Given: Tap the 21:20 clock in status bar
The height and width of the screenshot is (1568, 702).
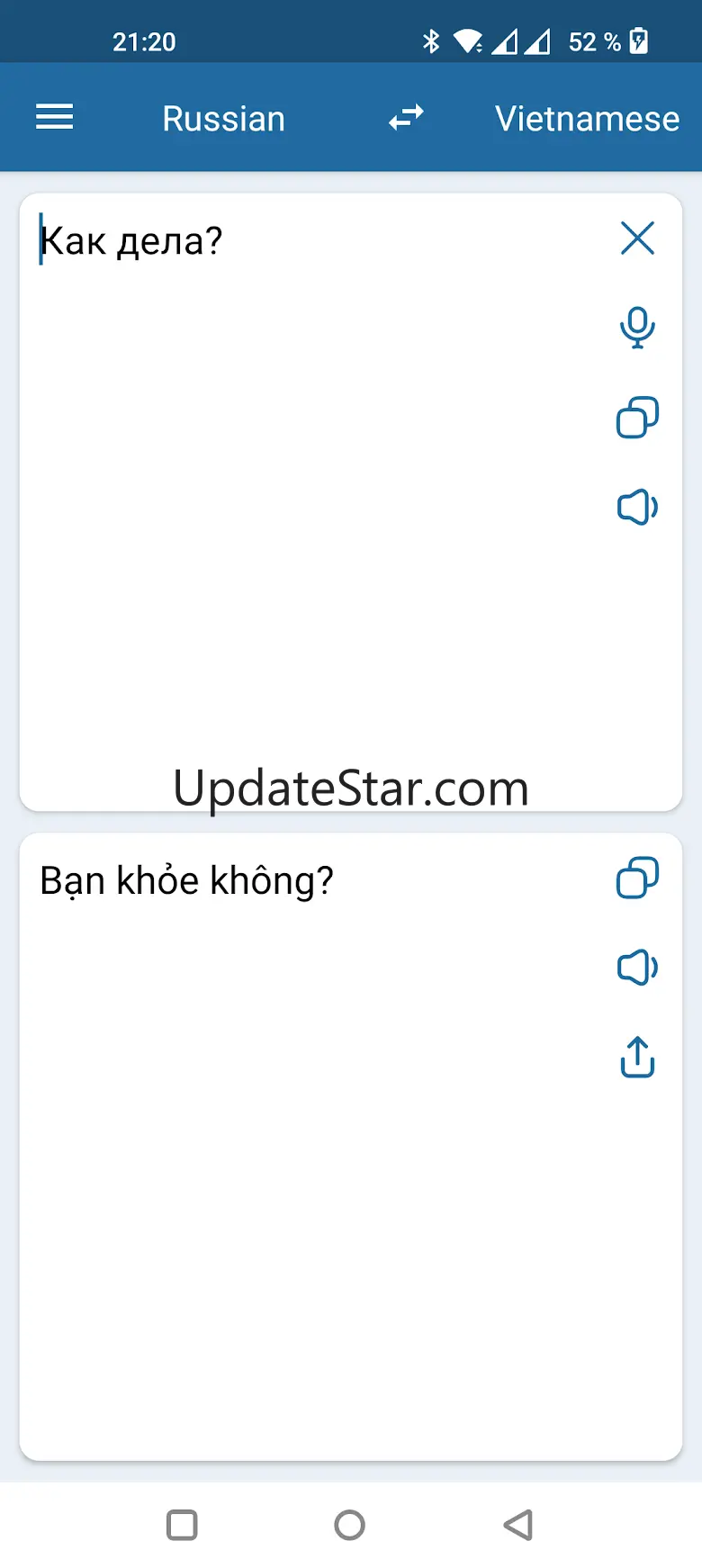Looking at the screenshot, I should tap(144, 42).
